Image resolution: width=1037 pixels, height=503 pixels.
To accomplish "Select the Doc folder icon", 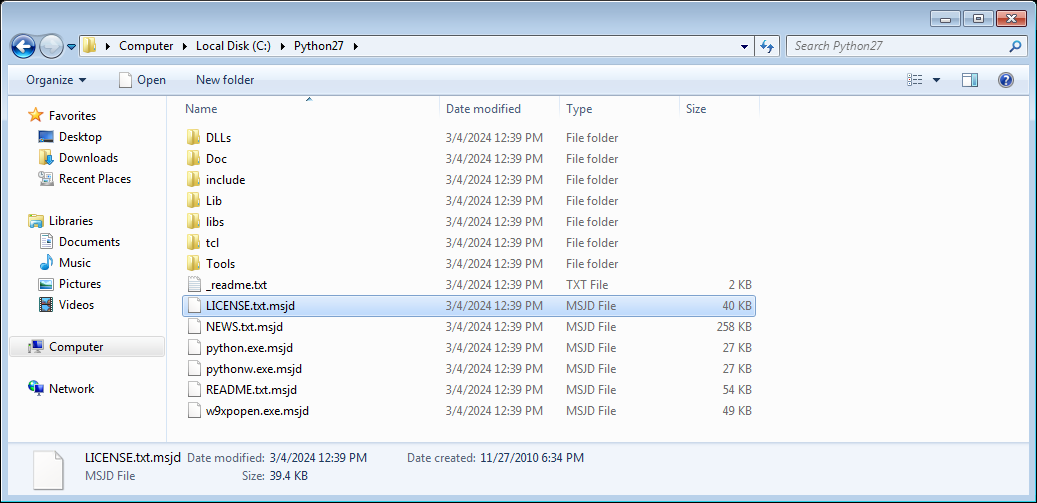I will coord(193,159).
